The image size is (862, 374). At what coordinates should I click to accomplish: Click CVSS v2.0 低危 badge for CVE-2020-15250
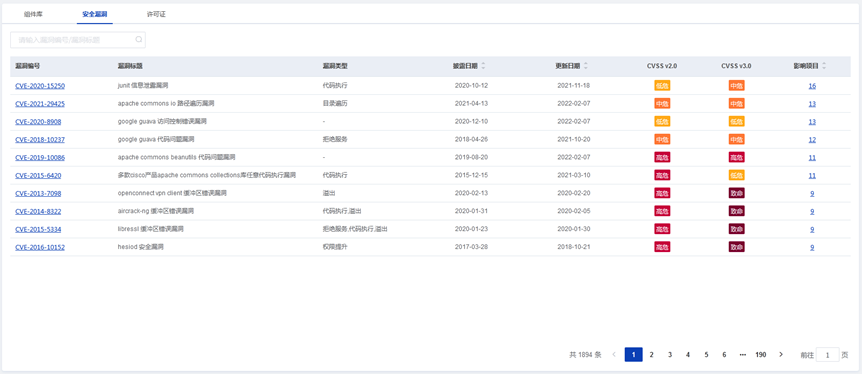(662, 86)
